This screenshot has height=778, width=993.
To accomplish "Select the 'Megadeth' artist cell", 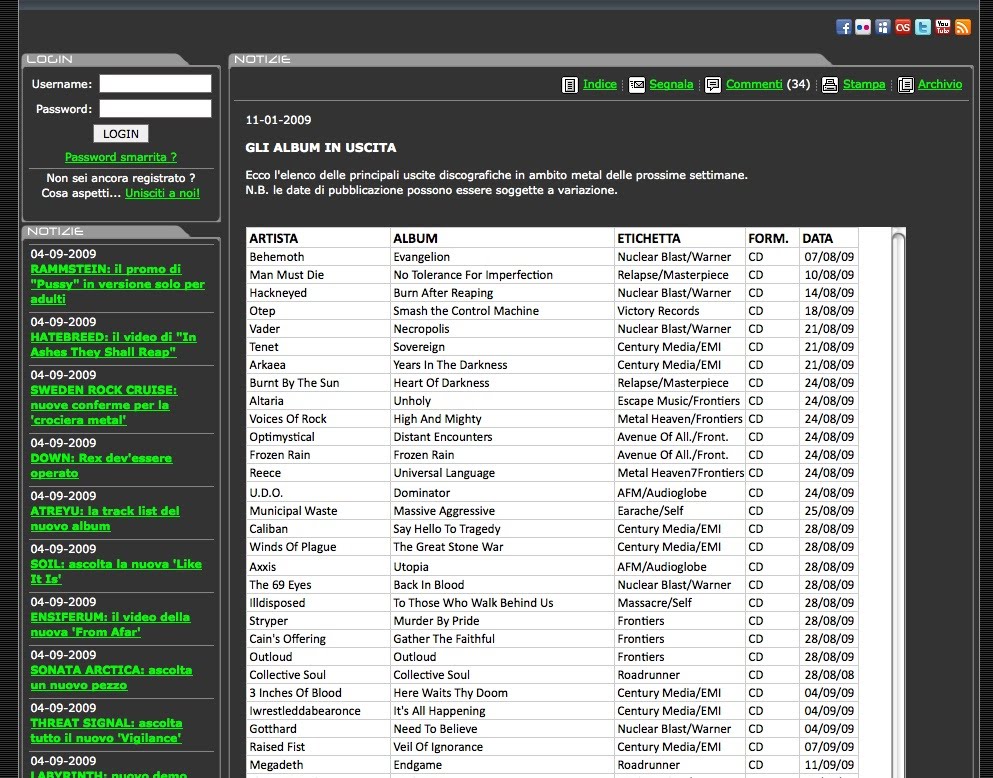I will click(318, 765).
